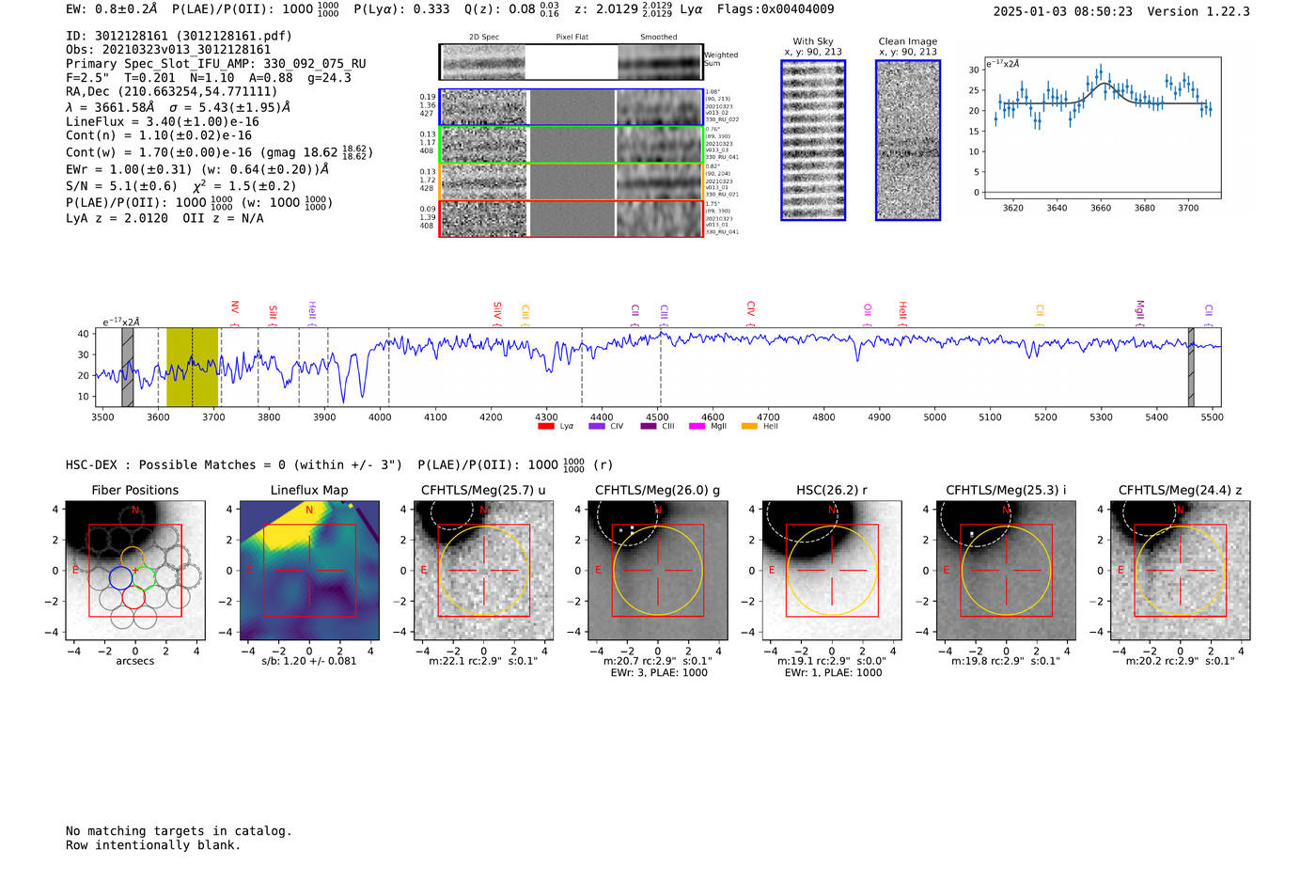Click the λ = 3661.58Å line

pos(179,107)
